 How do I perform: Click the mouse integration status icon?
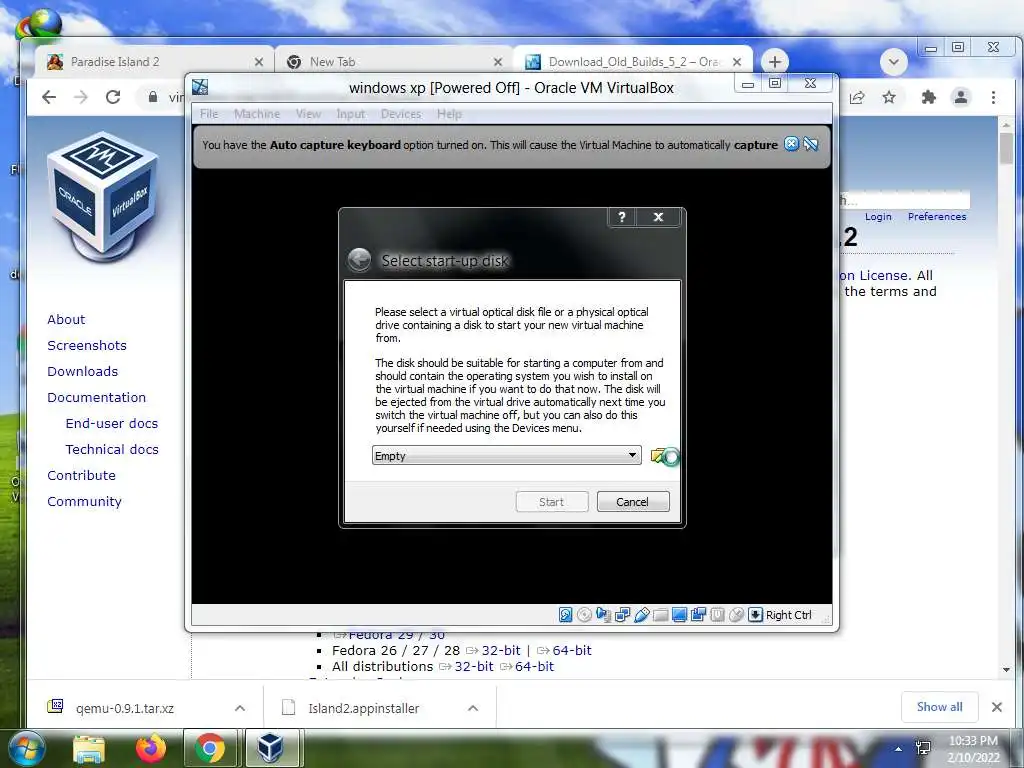point(736,615)
